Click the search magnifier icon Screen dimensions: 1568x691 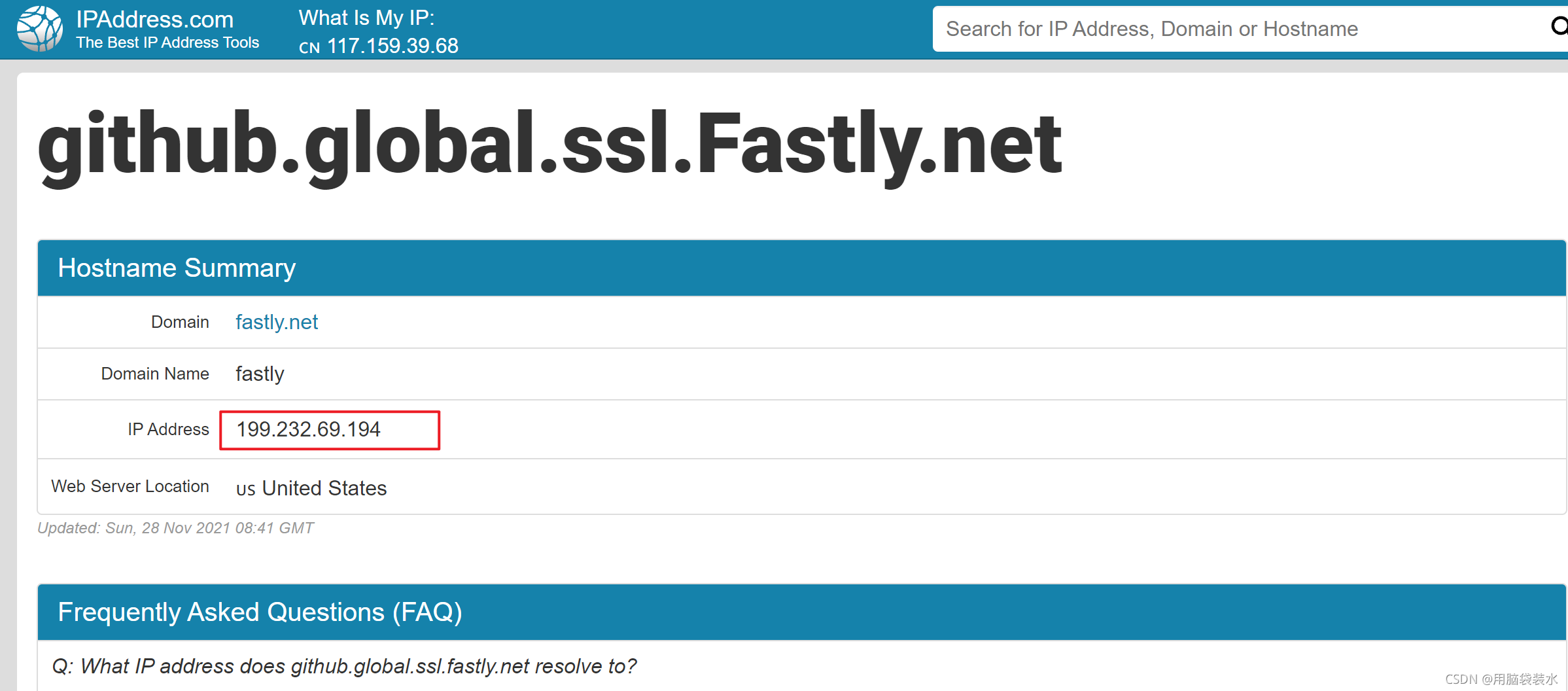(1559, 26)
